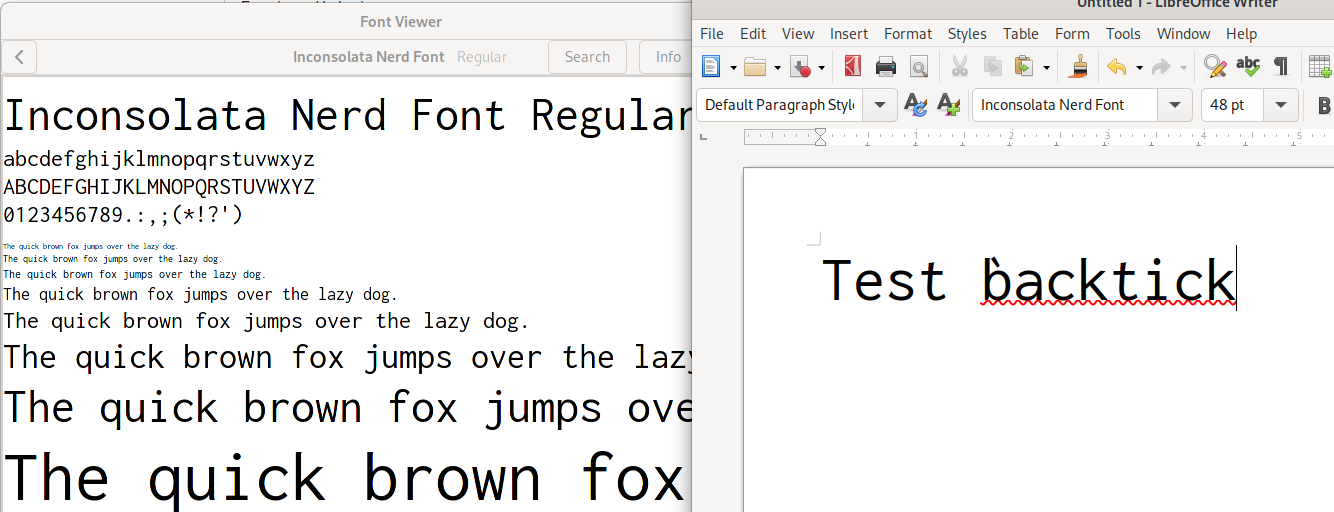Screen dimensions: 1334x512
Task: Click the ruler tab-stop corner button
Action: [x=703, y=136]
